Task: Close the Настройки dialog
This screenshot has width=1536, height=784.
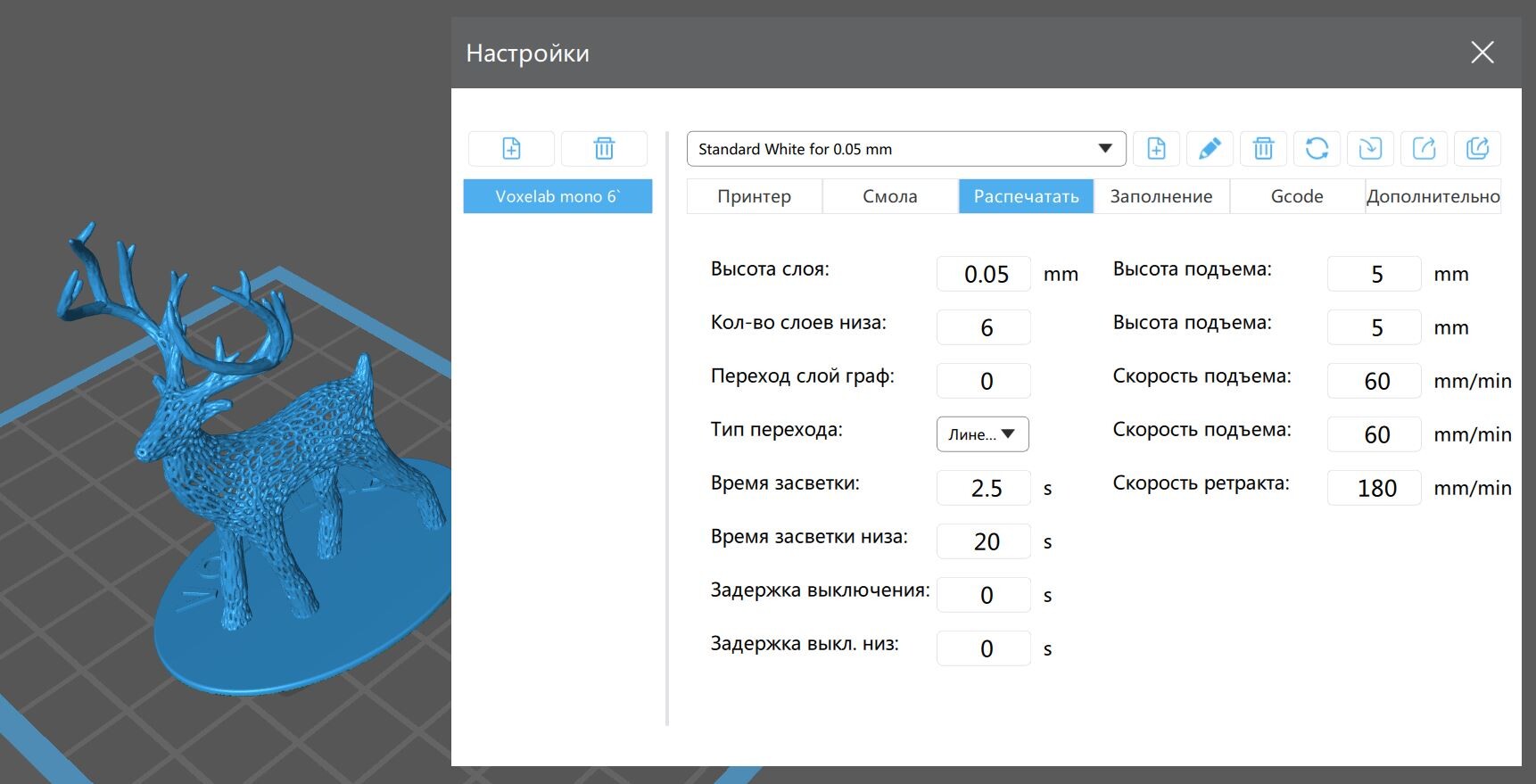Action: (1482, 53)
